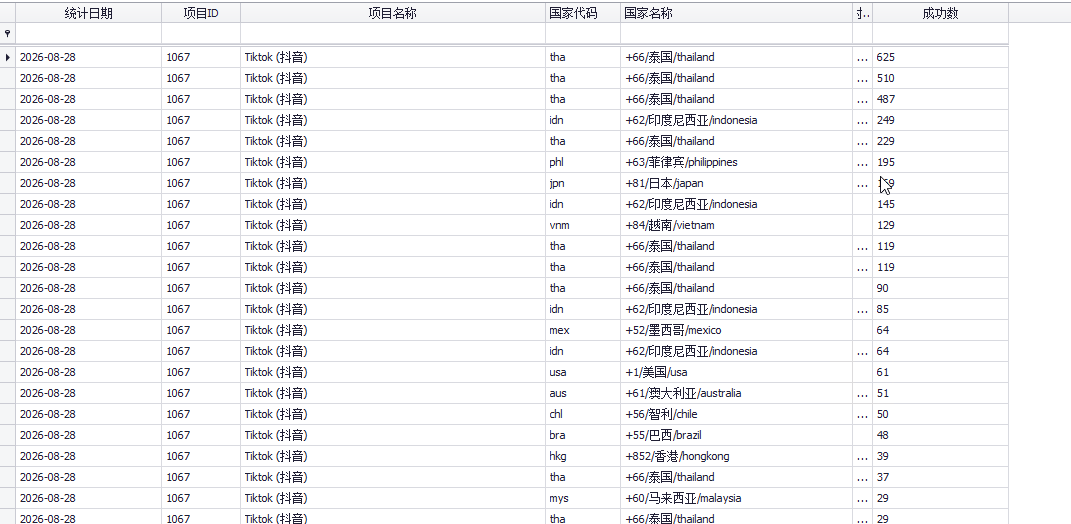Select the success count cell 85
The image size is (1071, 524).
tap(941, 309)
